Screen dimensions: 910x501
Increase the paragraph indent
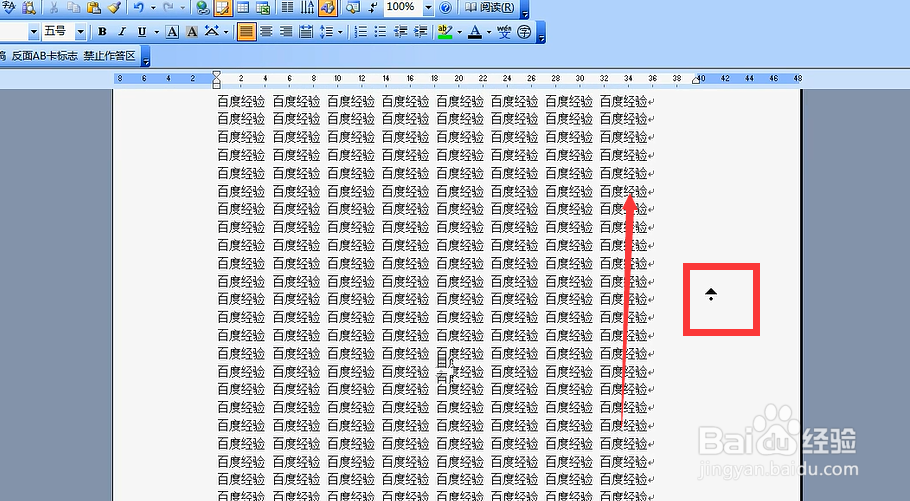420,31
